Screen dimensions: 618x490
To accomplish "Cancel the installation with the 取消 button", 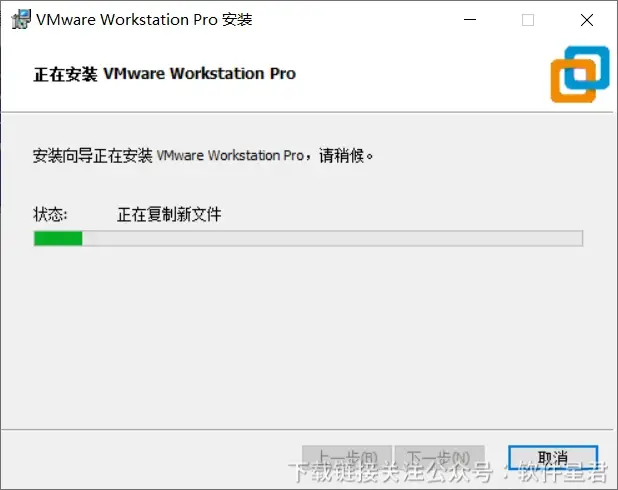I will [x=553, y=458].
